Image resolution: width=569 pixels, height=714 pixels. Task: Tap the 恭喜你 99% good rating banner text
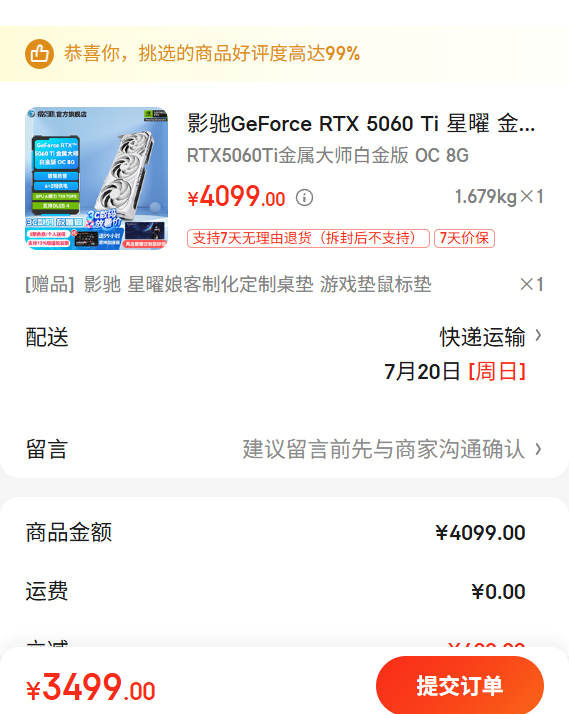[x=212, y=54]
